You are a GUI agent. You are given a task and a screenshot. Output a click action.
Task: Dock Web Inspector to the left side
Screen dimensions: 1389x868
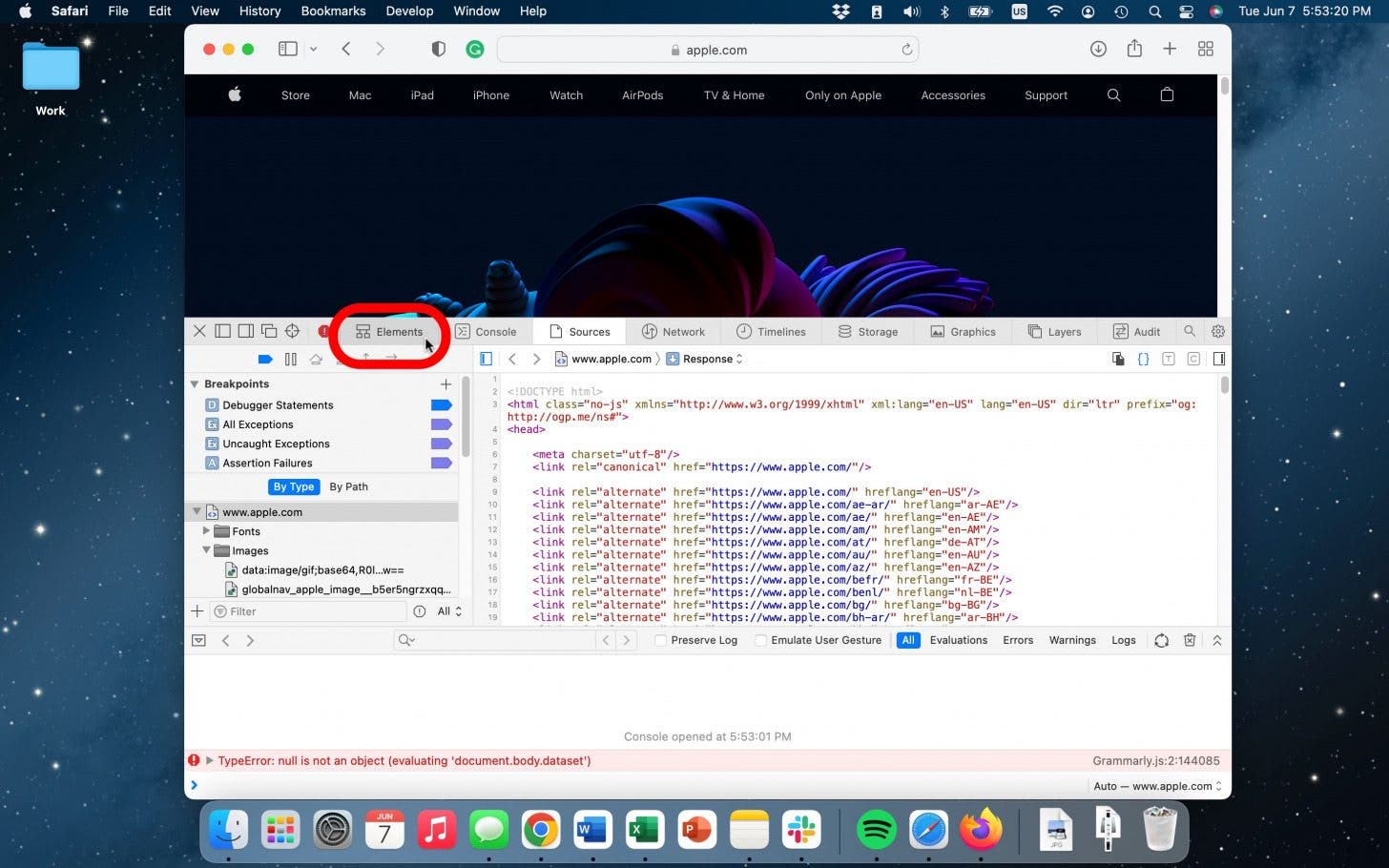point(222,331)
